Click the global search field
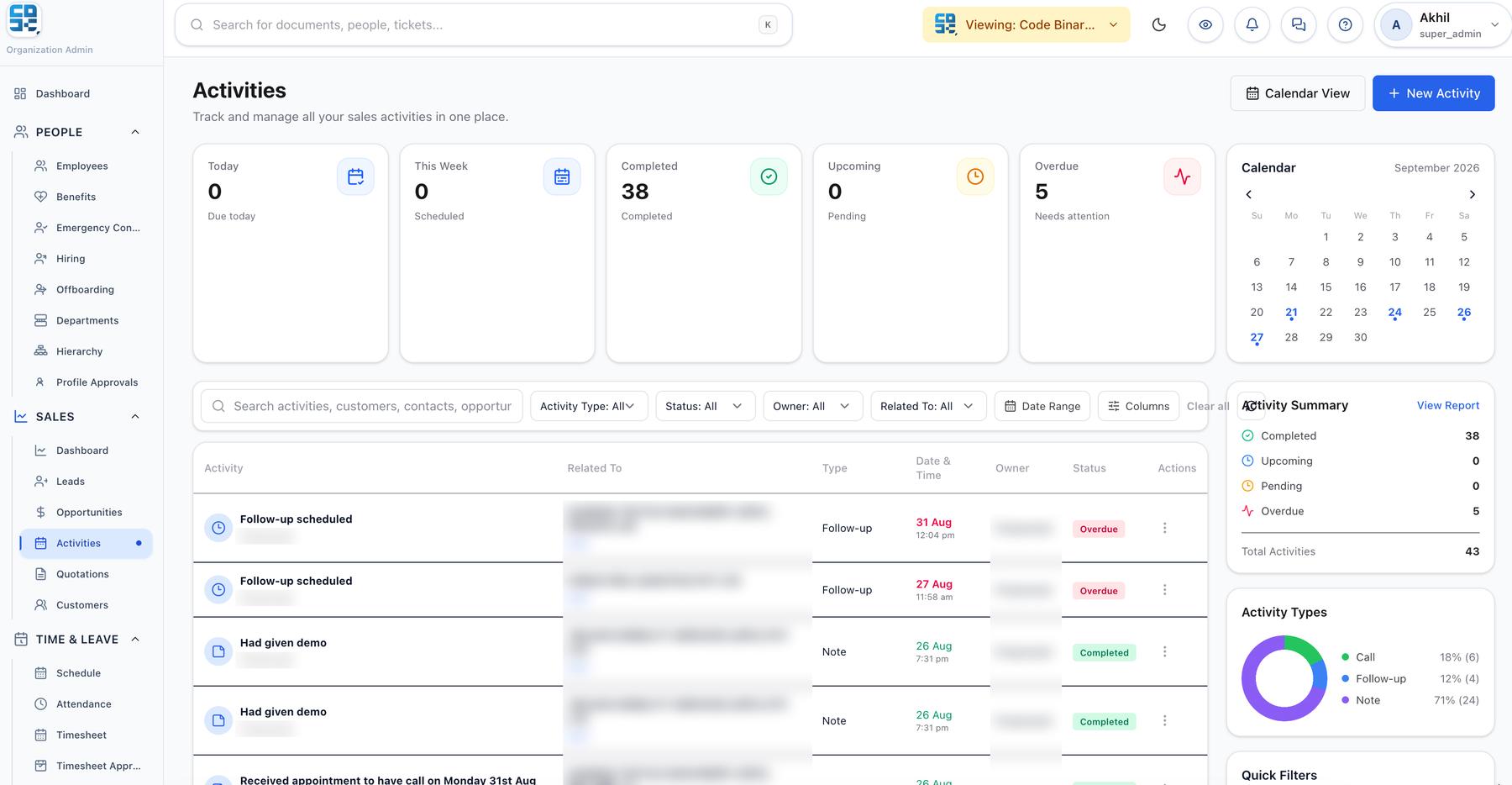 pos(484,25)
